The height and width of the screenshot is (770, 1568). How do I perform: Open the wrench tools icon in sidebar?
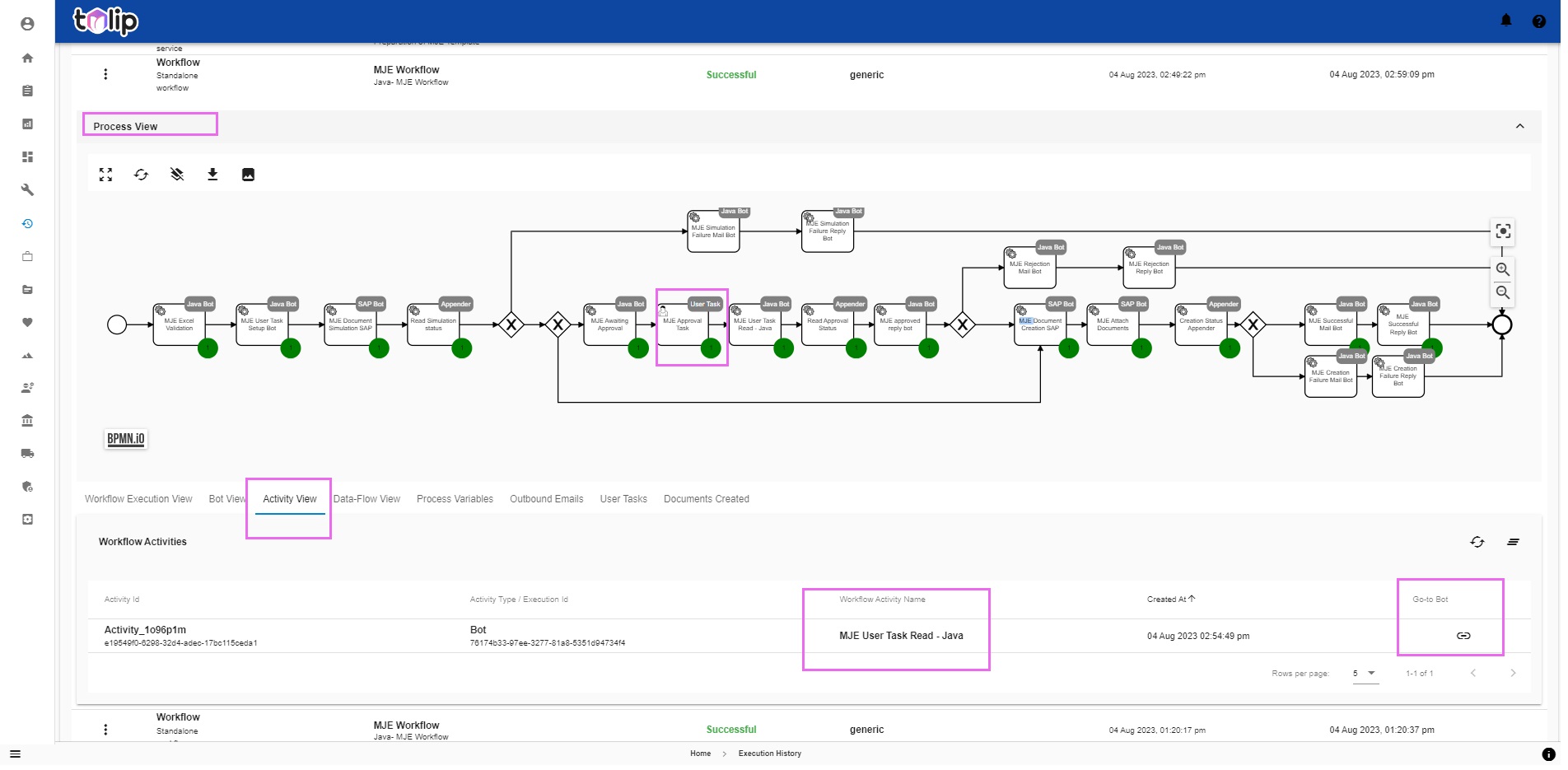(27, 190)
